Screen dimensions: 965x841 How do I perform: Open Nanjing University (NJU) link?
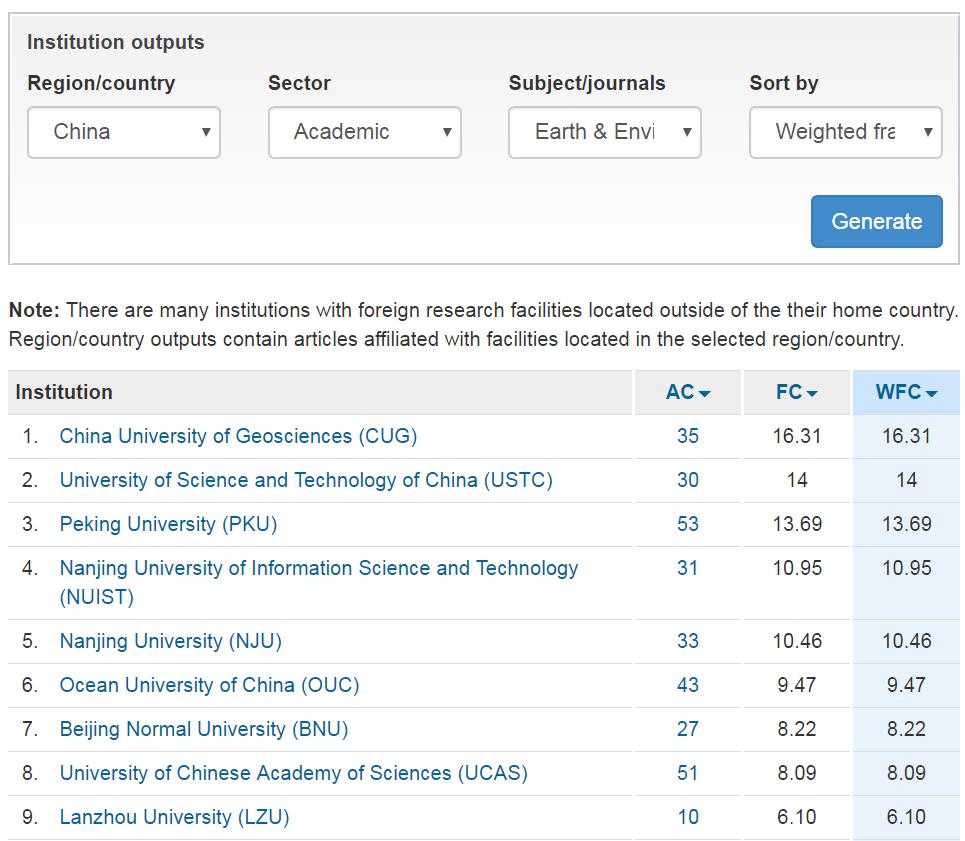tap(170, 641)
